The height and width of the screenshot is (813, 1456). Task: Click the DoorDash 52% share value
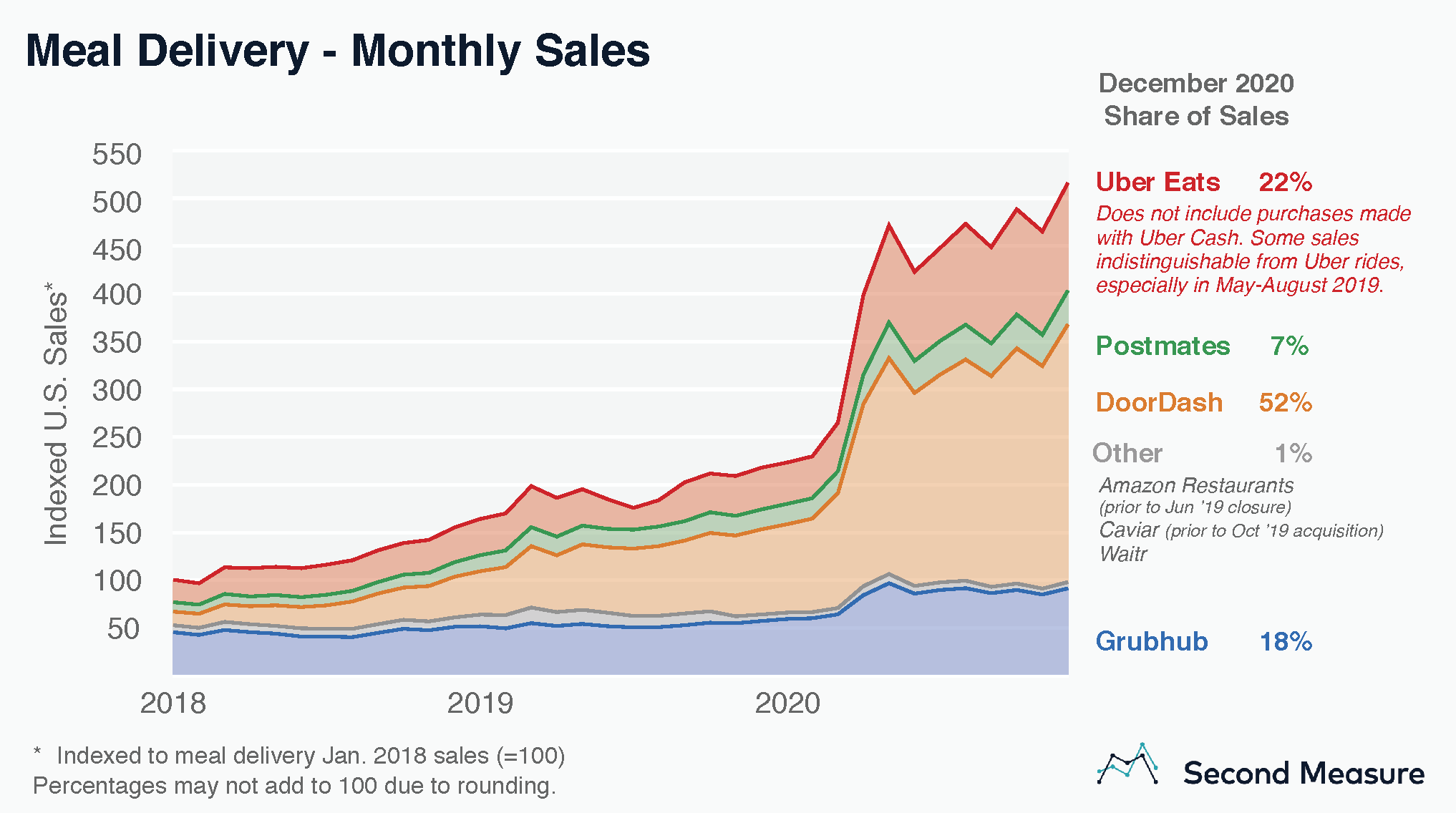tap(1286, 402)
